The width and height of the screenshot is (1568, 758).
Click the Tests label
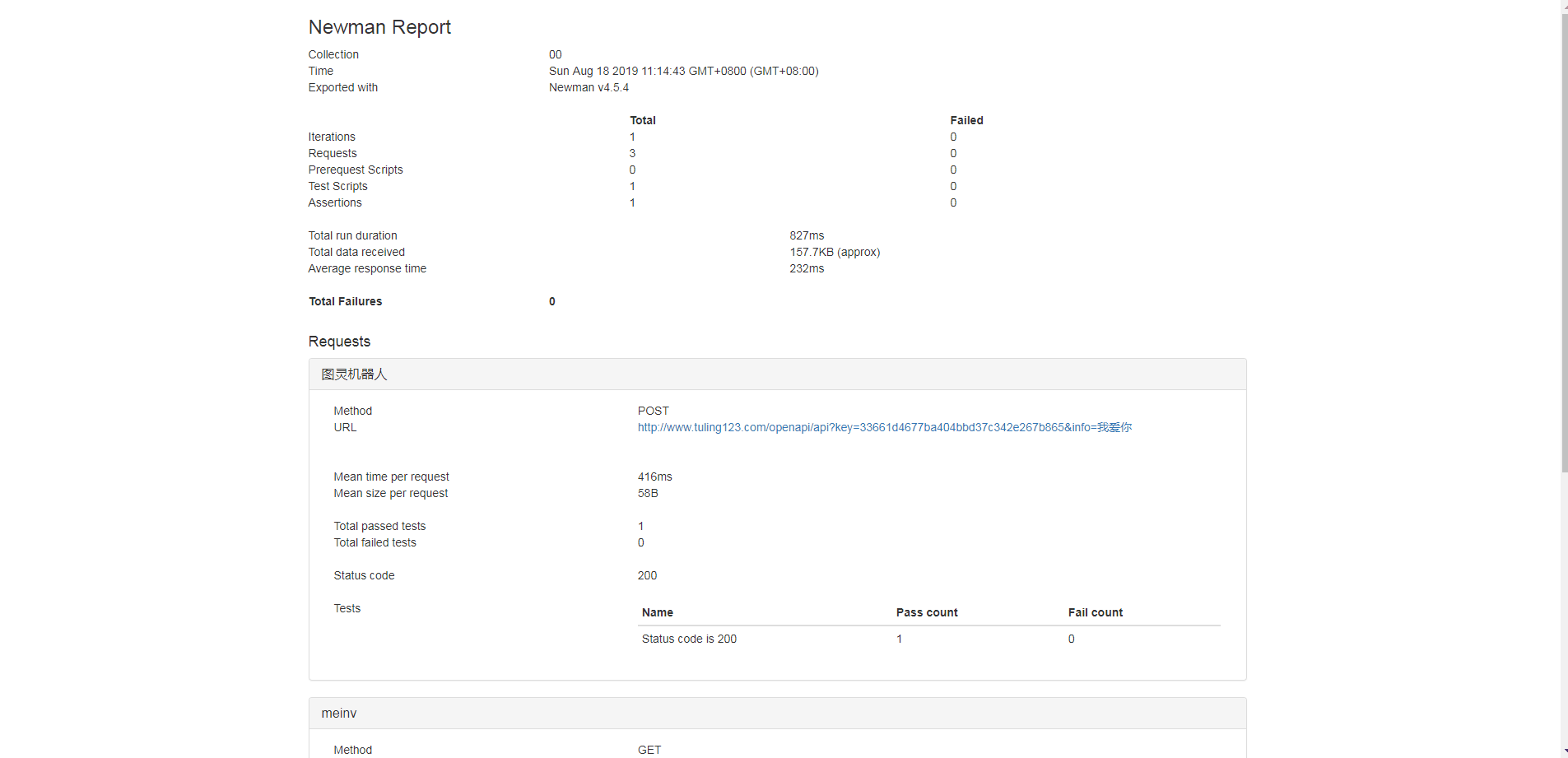[x=347, y=608]
